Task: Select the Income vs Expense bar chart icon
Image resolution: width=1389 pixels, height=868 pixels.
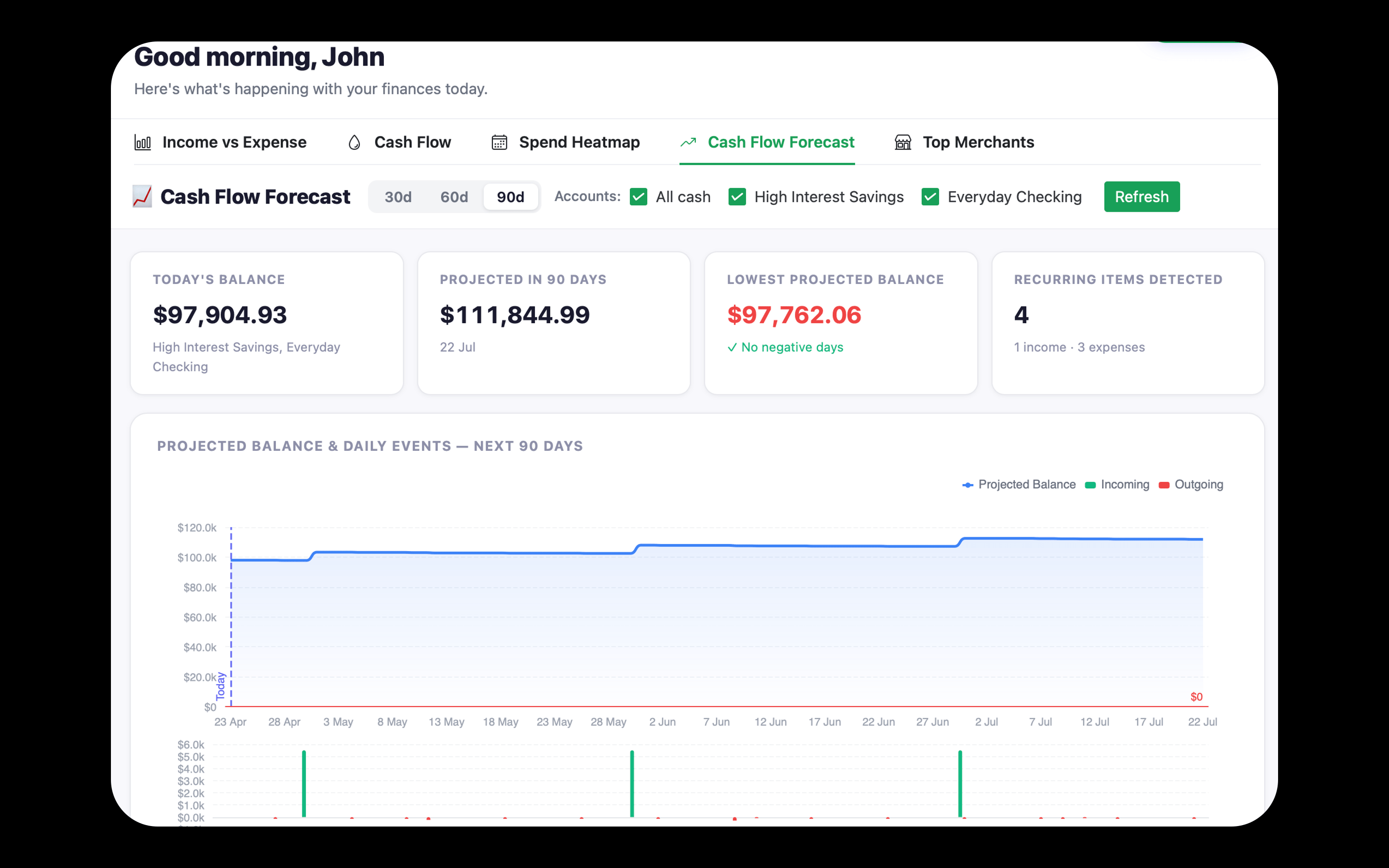Action: [142, 142]
